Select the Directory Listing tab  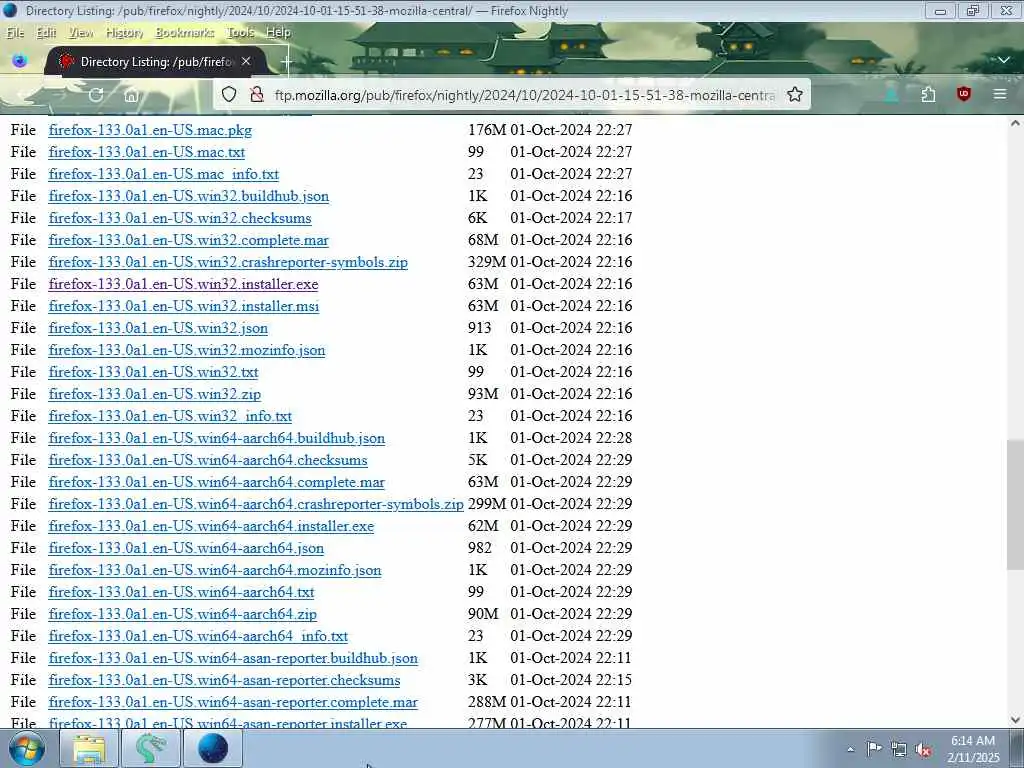tap(157, 61)
